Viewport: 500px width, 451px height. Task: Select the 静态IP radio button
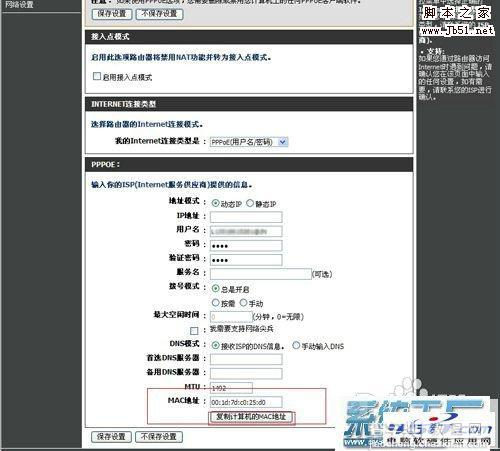(250, 203)
